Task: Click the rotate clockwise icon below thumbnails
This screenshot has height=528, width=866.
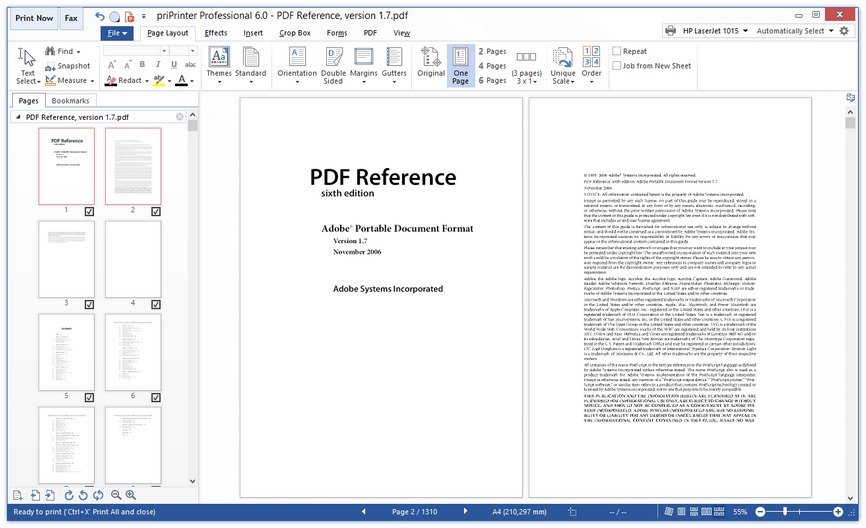Action: click(x=68, y=495)
